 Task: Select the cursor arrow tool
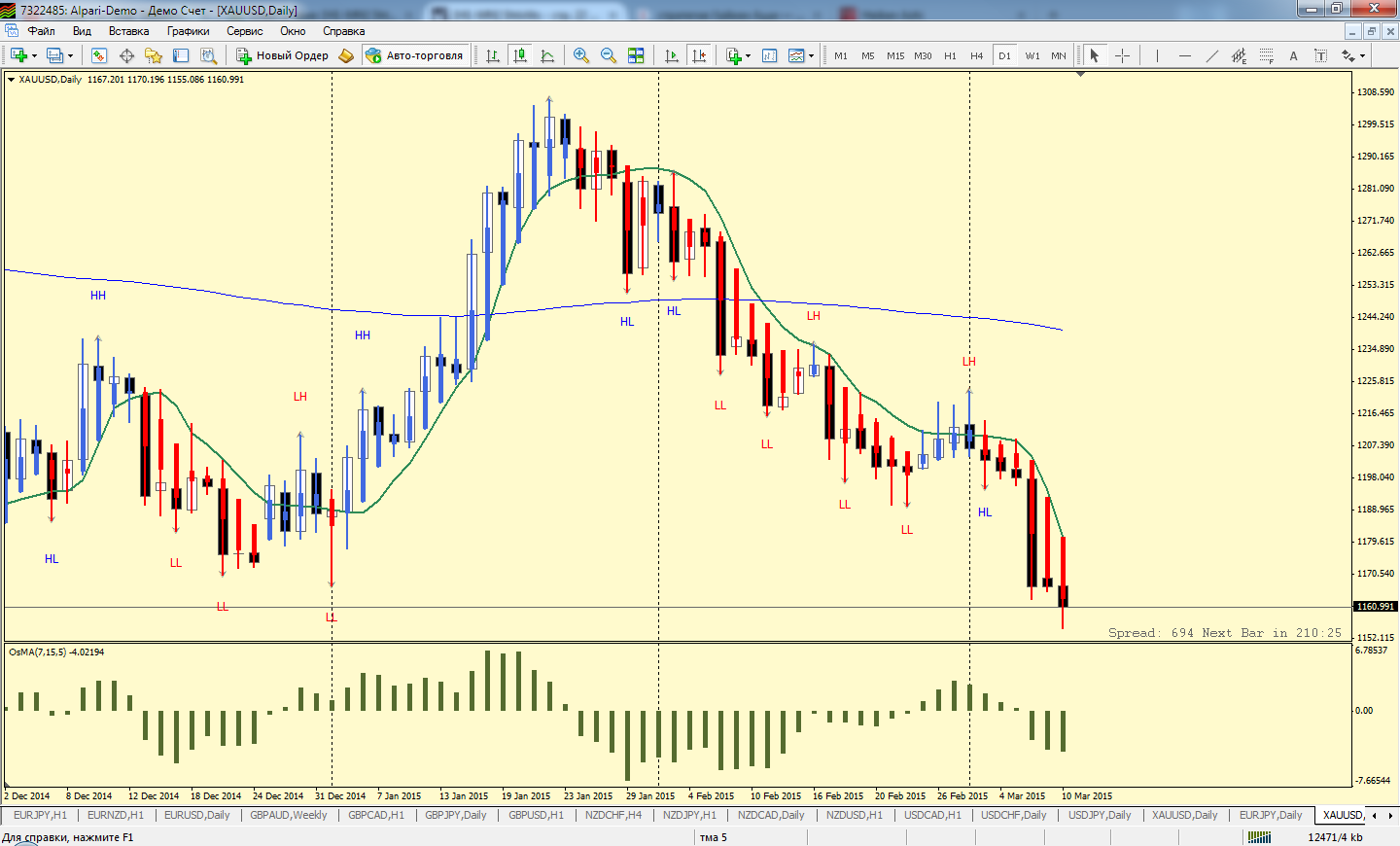click(x=1095, y=55)
